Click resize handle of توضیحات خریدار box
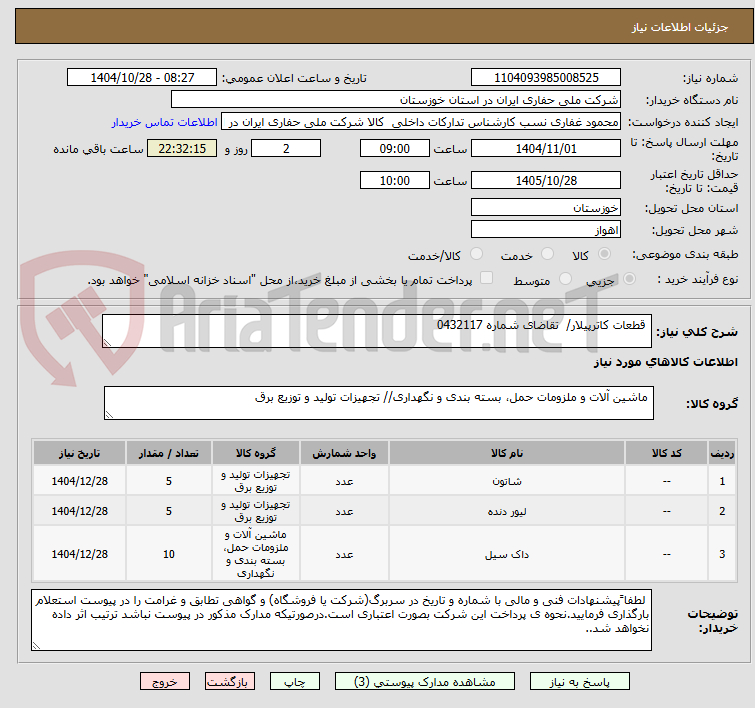This screenshot has width=755, height=708. tap(36, 646)
